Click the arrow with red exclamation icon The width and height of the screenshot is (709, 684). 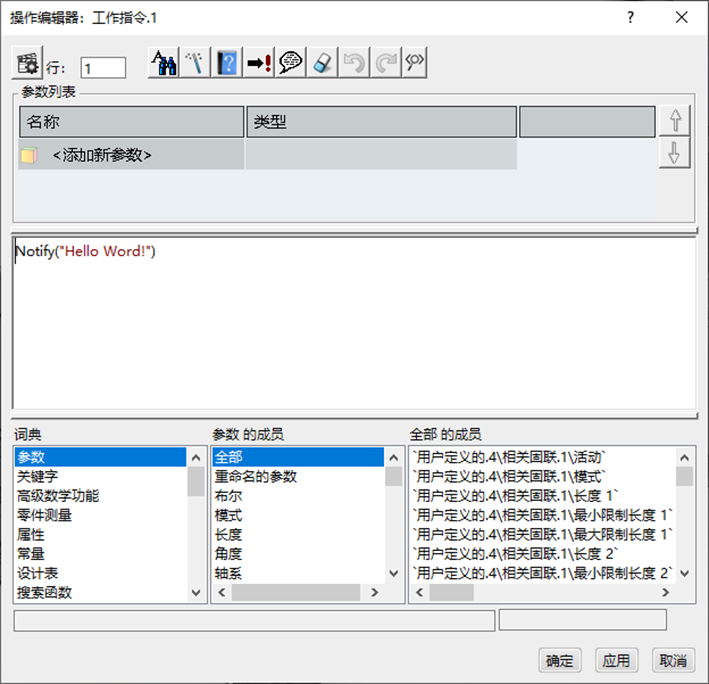[x=259, y=62]
